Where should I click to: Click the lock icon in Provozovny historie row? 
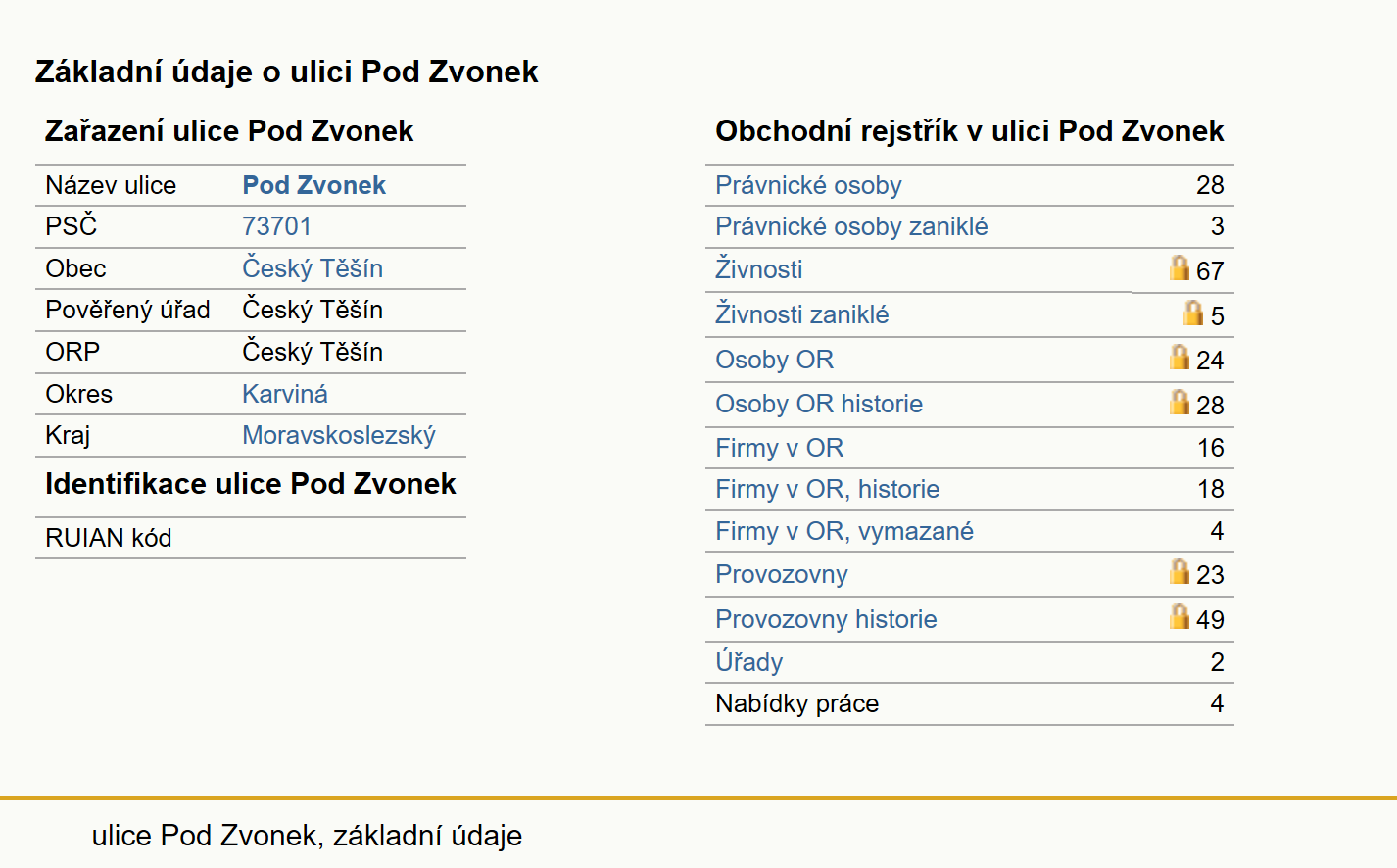(x=1180, y=616)
